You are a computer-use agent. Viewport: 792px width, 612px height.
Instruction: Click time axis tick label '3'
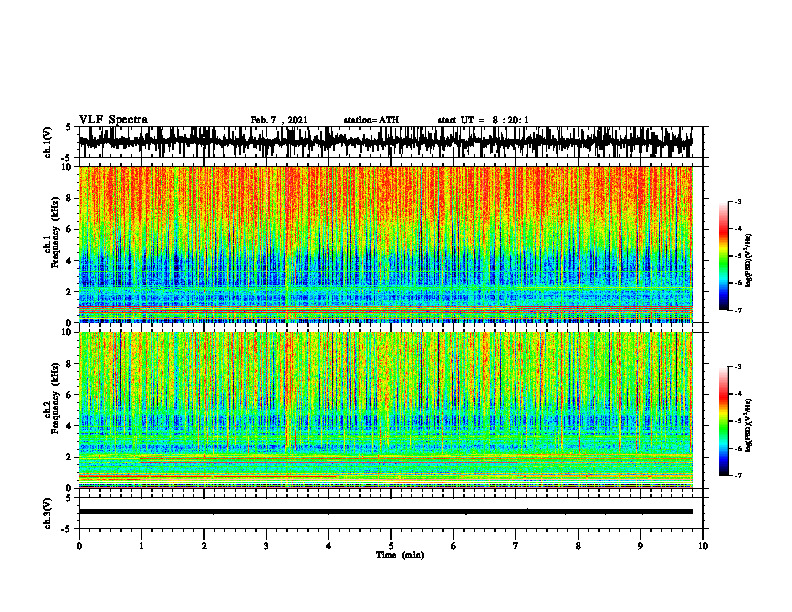266,546
